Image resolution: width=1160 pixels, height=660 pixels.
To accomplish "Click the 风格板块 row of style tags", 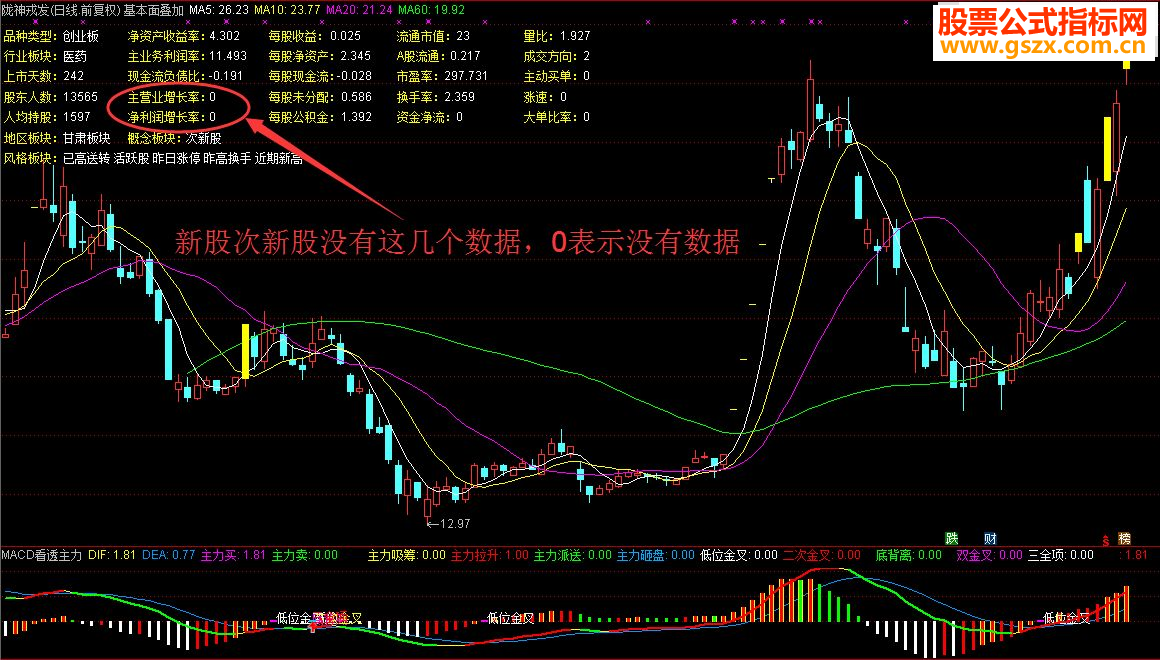I will 153,158.
